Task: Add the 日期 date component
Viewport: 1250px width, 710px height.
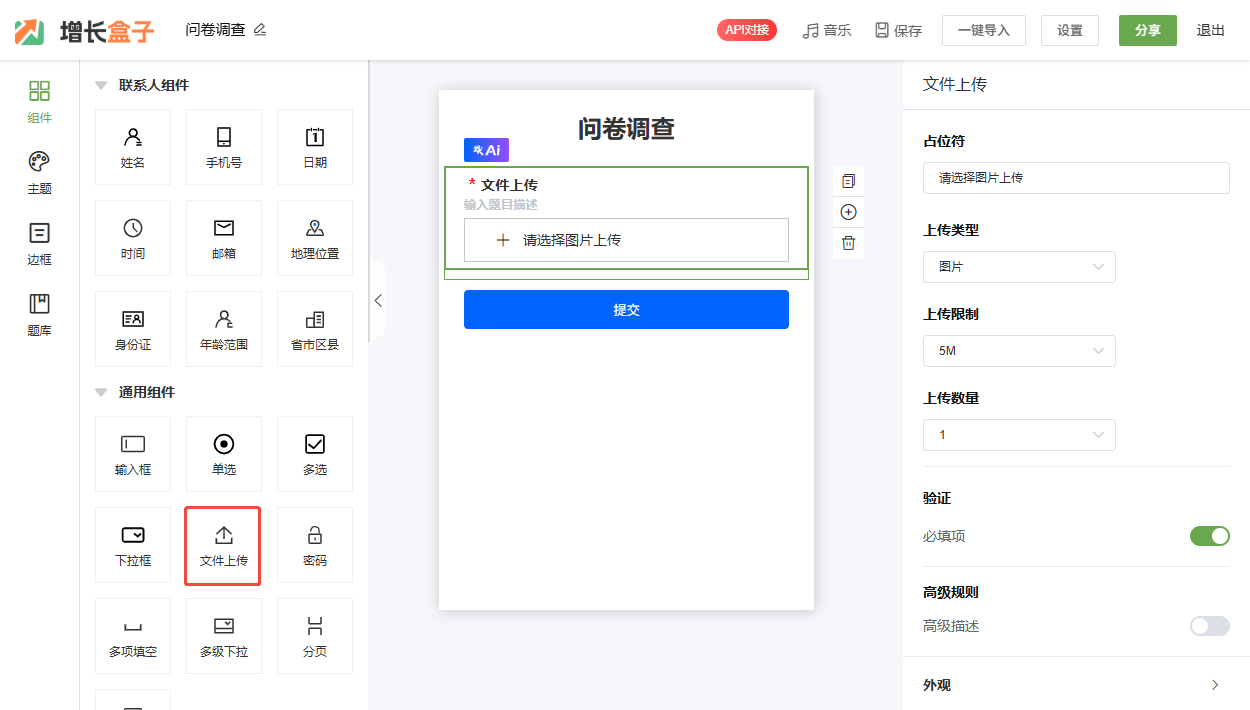Action: point(315,147)
